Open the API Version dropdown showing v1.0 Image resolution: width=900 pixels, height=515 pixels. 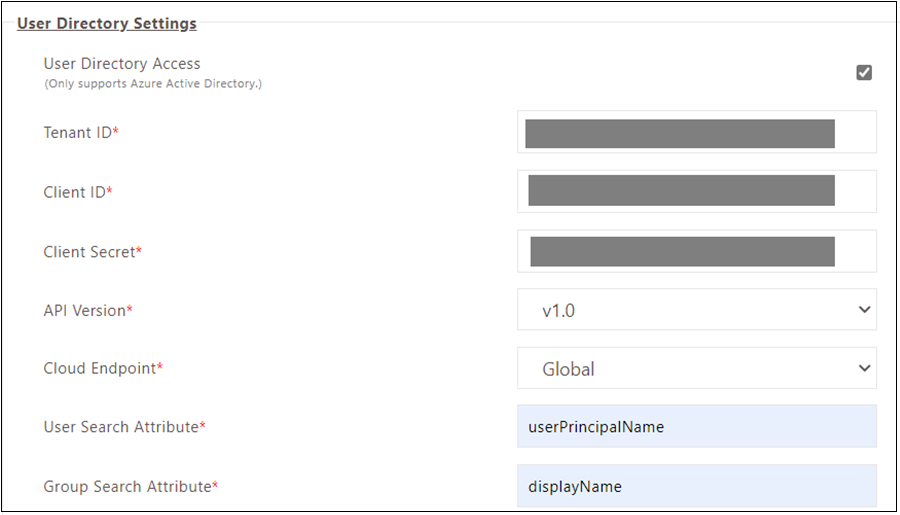[697, 309]
